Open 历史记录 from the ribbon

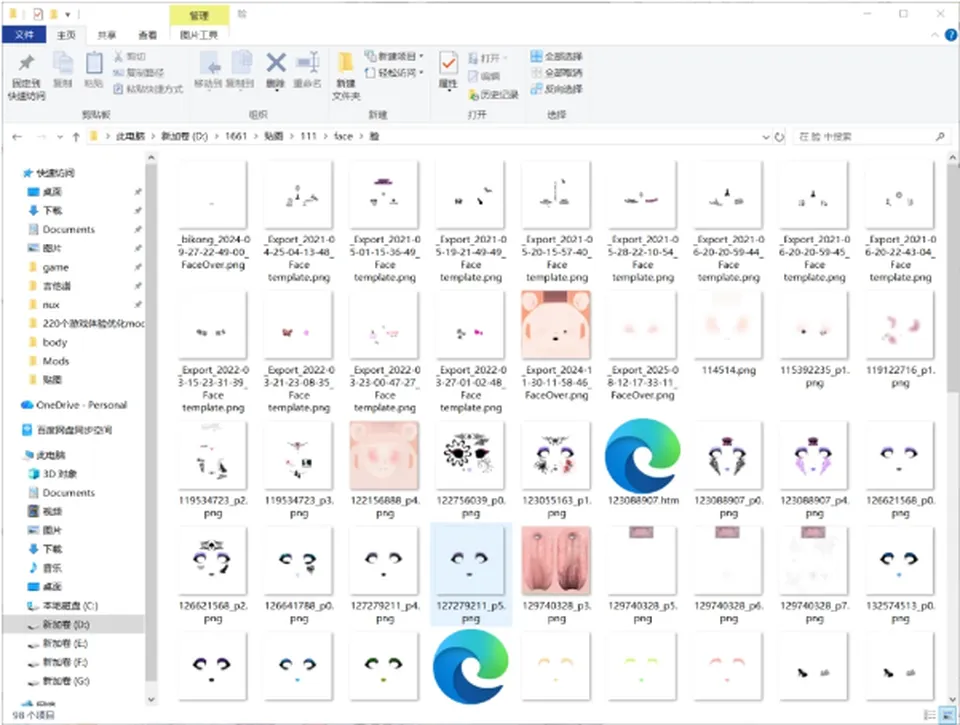pos(493,95)
